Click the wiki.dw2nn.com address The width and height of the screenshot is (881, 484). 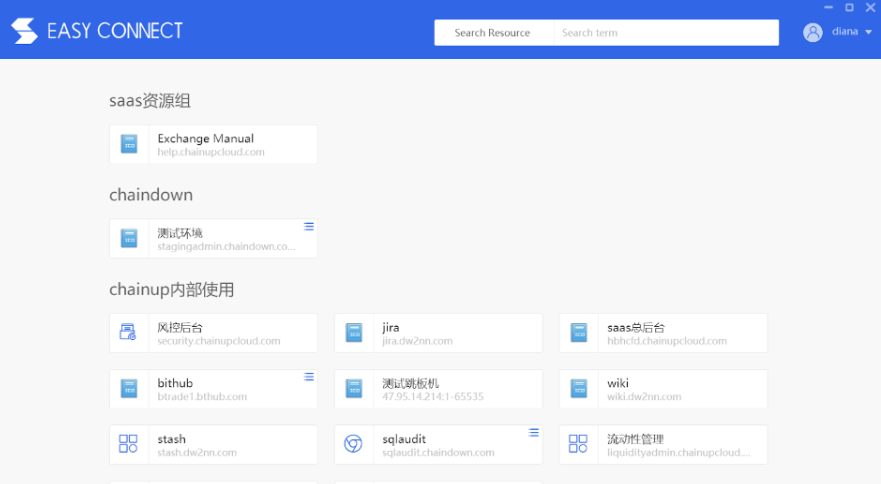click(644, 396)
